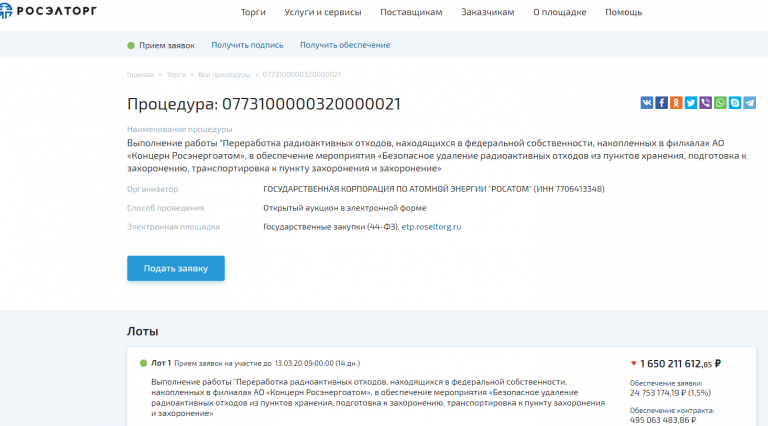Click the Прием заявок status text
The image size is (768, 426).
tap(167, 46)
